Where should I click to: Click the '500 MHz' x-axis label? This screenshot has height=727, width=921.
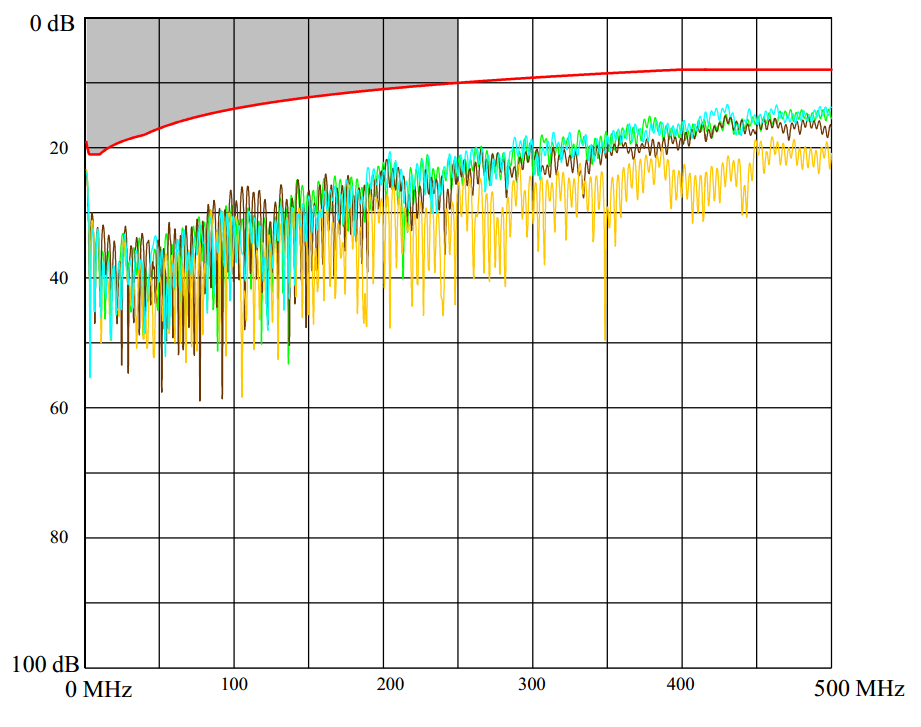859,688
